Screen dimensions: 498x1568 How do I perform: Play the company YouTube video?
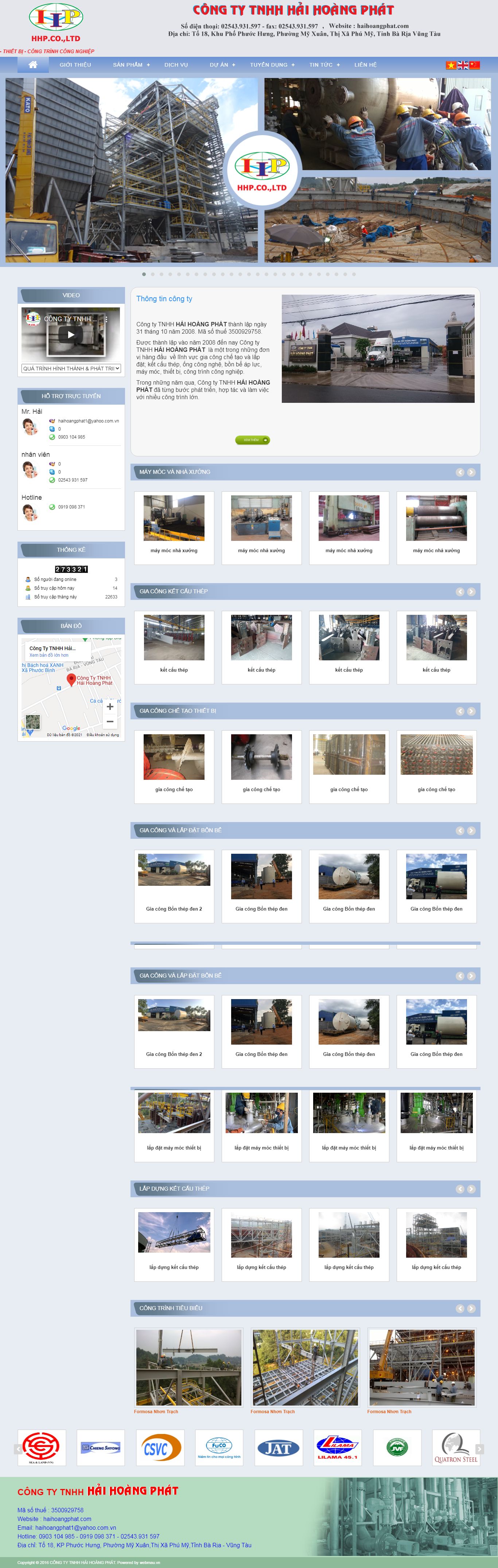pyautogui.click(x=71, y=334)
